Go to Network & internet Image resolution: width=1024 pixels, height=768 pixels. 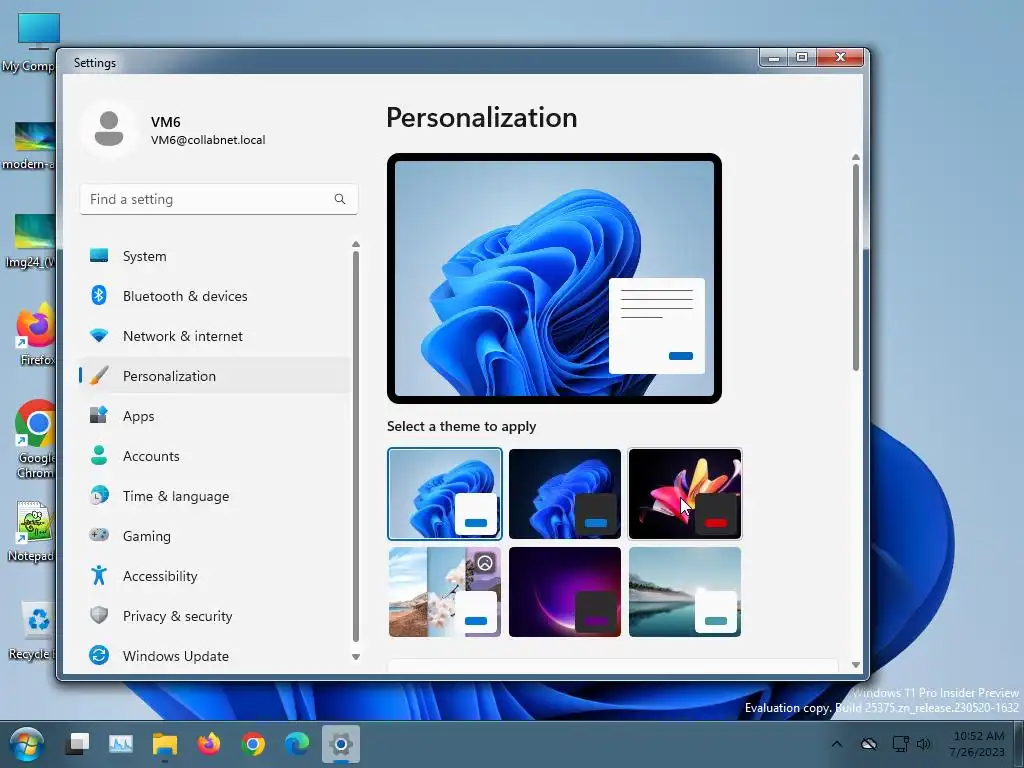click(214, 336)
